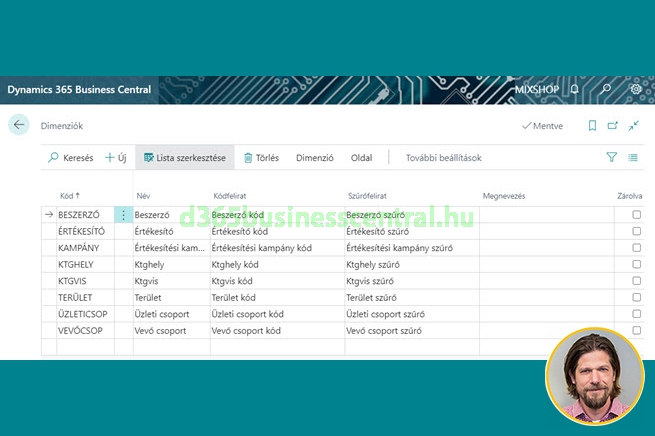Open settings gear icon
655x436 pixels.
(x=636, y=90)
